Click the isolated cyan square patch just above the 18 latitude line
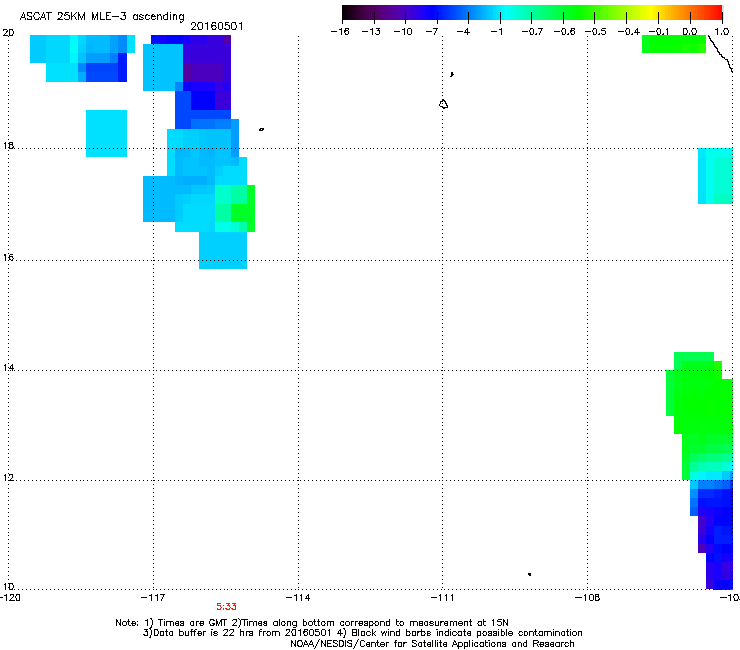This screenshot has height=650, width=740. [x=106, y=133]
